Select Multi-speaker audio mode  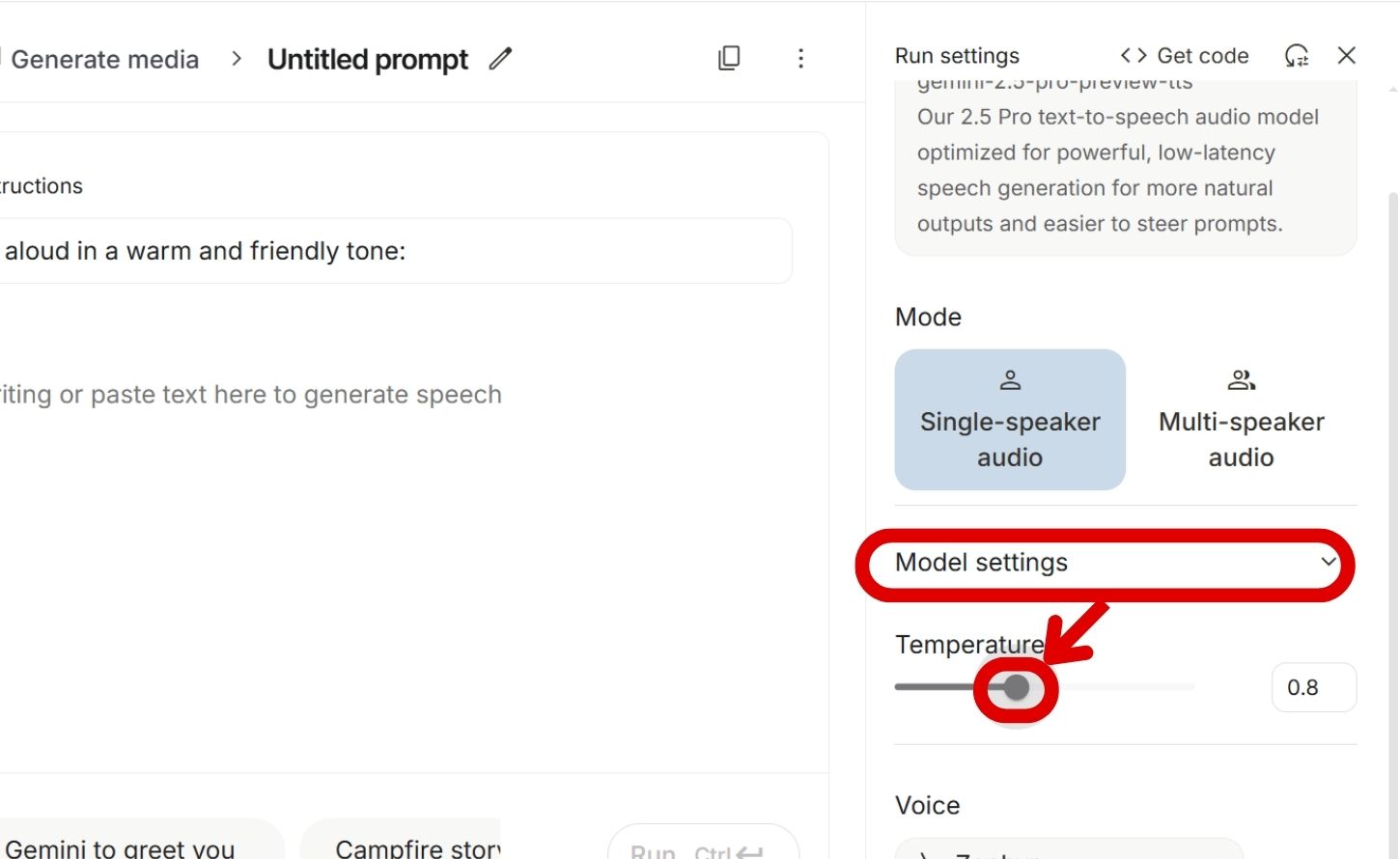tap(1241, 421)
